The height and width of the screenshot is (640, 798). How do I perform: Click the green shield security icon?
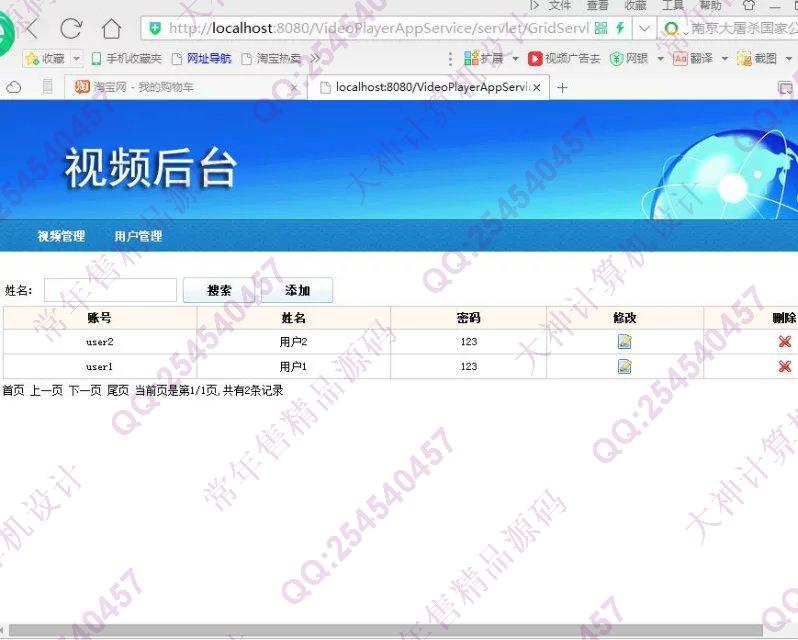click(155, 28)
